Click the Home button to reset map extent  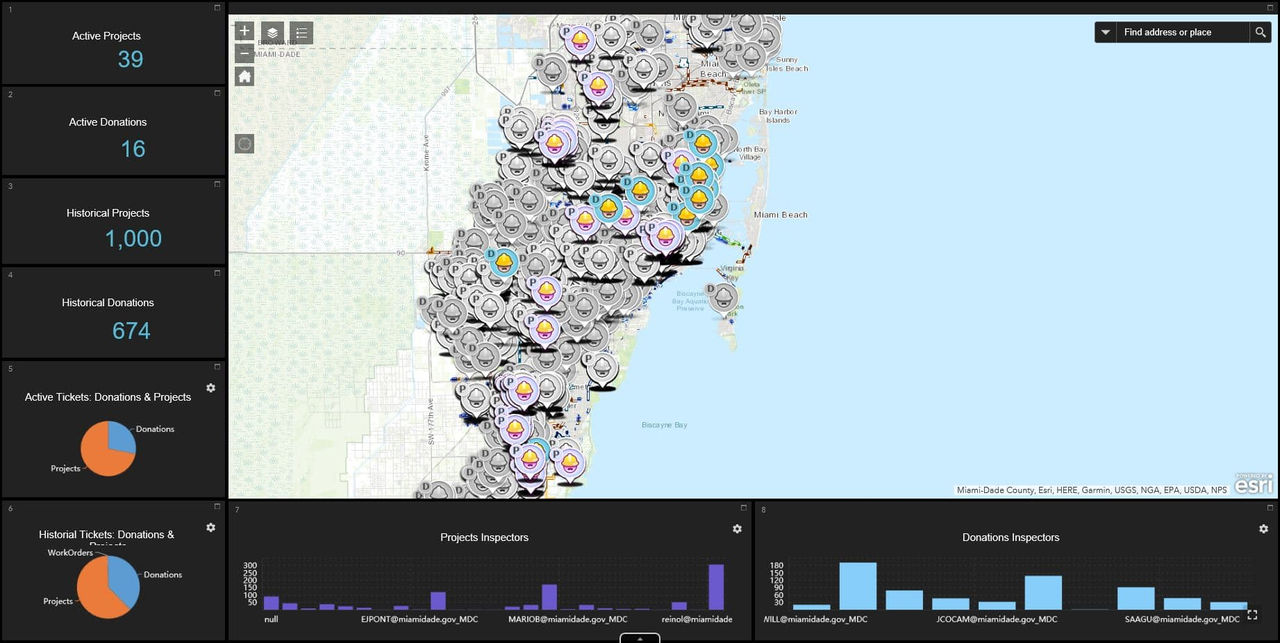coord(244,75)
